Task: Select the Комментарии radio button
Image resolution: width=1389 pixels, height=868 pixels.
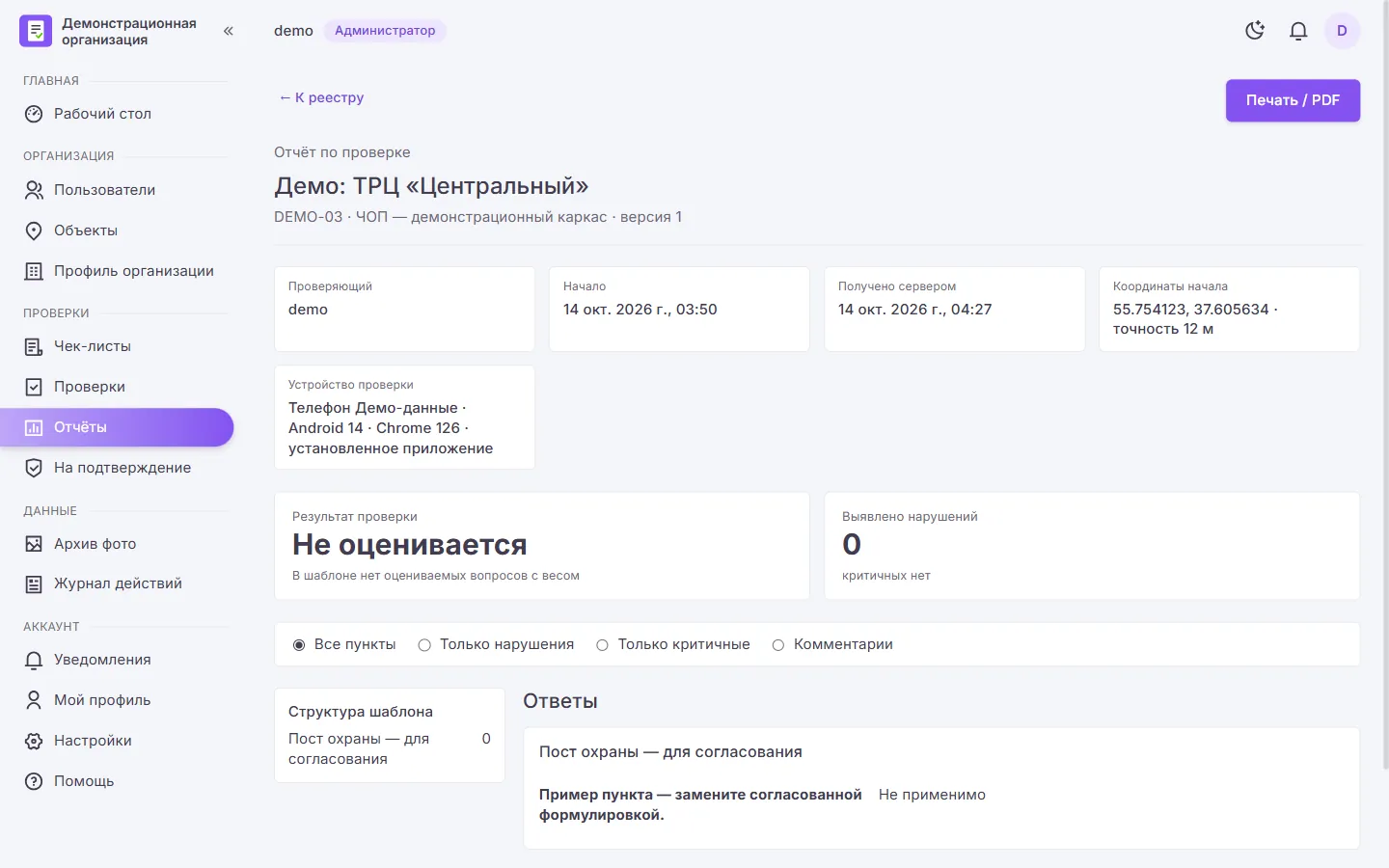Action: (x=778, y=645)
